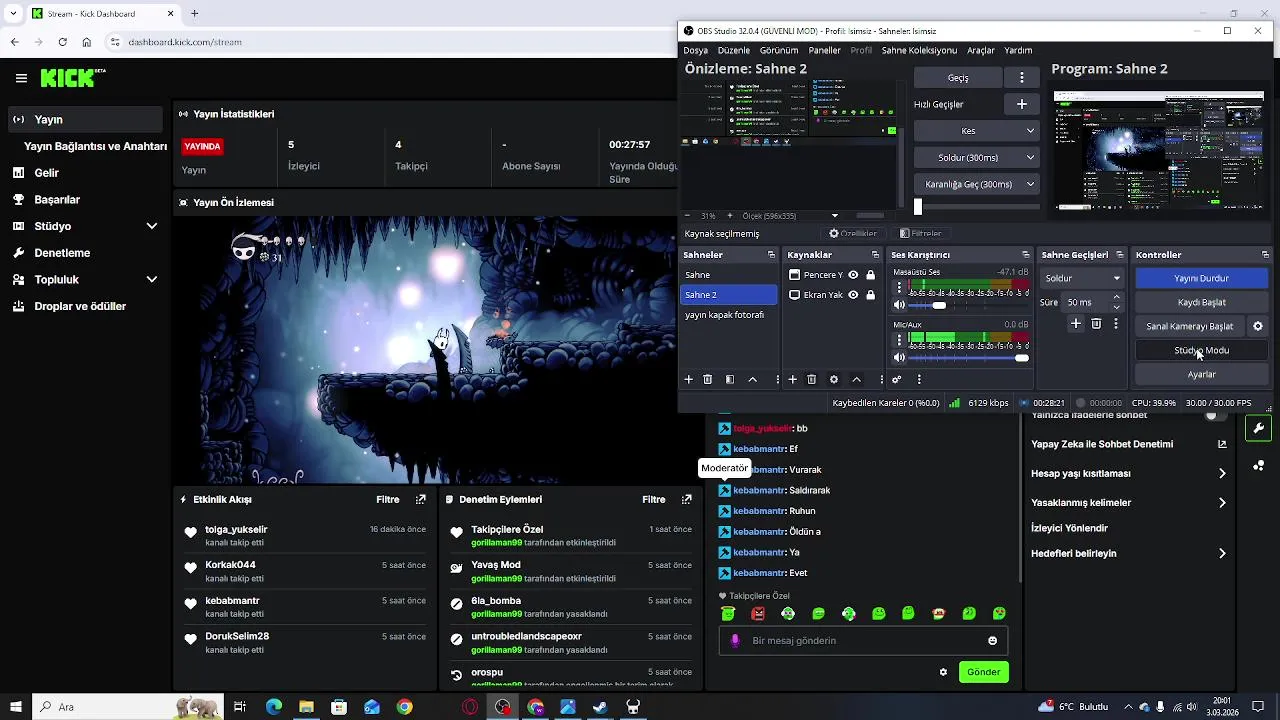Open Steam from the Windows taskbar
The height and width of the screenshot is (720, 1280).
click(x=600, y=707)
